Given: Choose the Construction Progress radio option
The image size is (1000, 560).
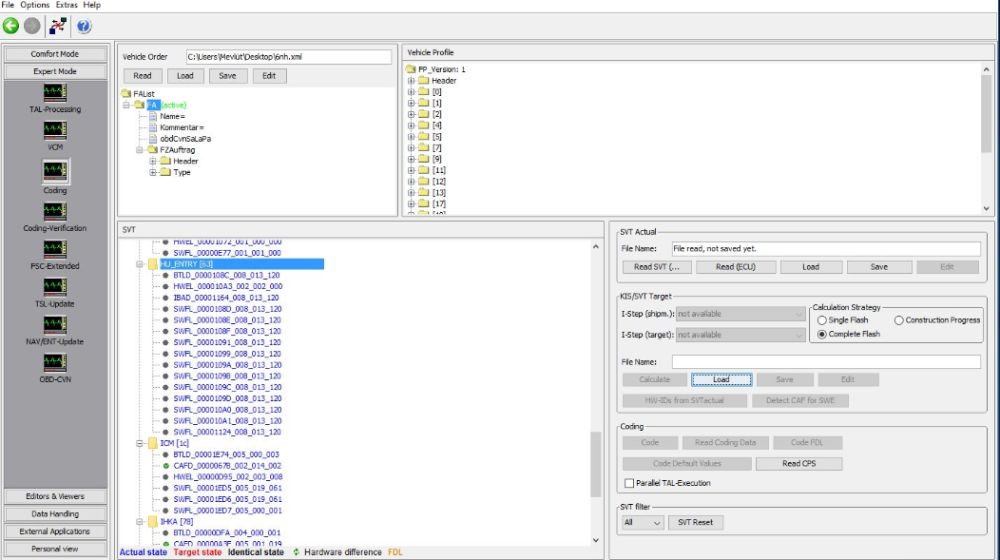Looking at the screenshot, I should [x=899, y=320].
